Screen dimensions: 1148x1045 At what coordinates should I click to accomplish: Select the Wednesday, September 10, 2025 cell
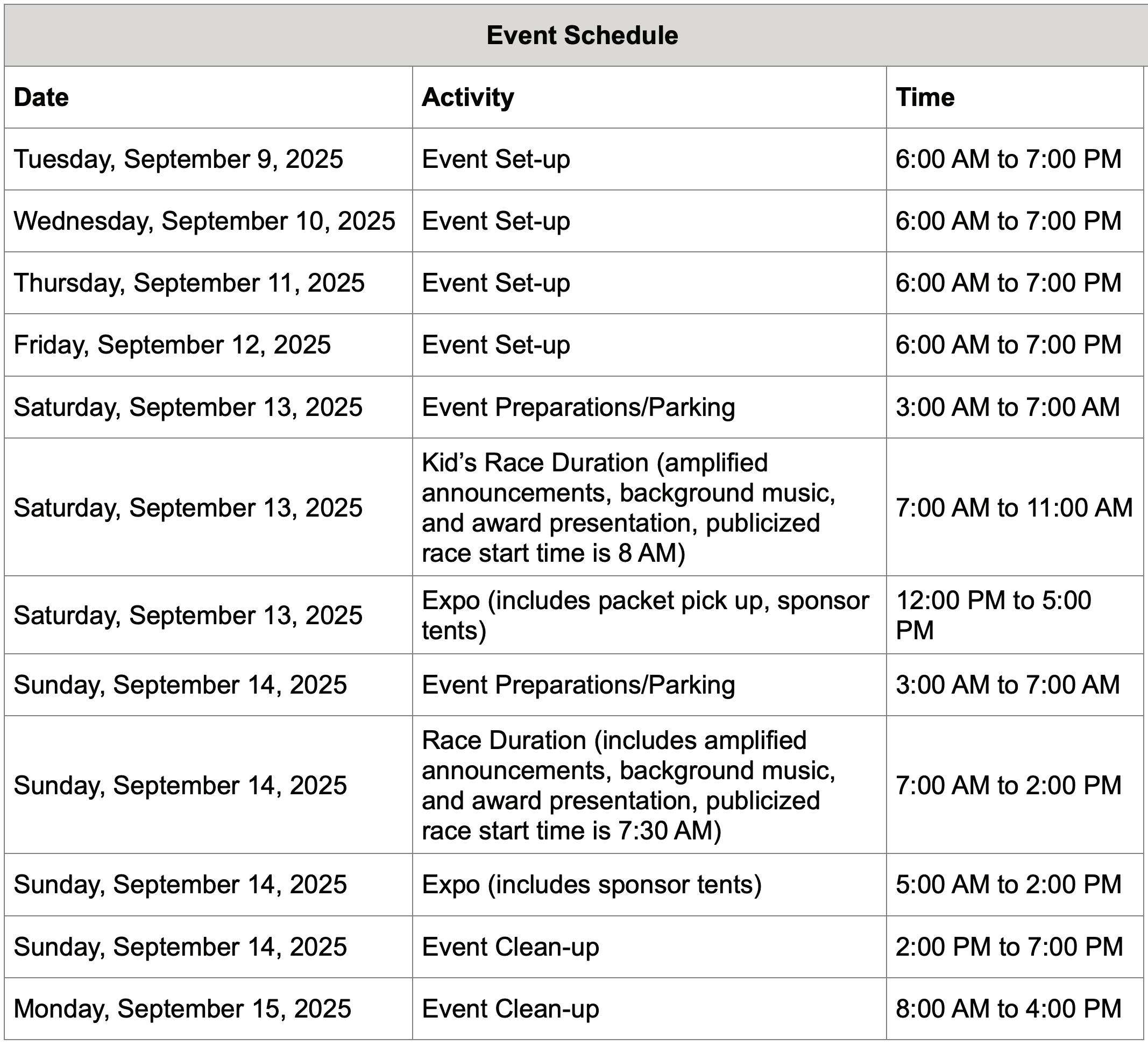point(204,221)
